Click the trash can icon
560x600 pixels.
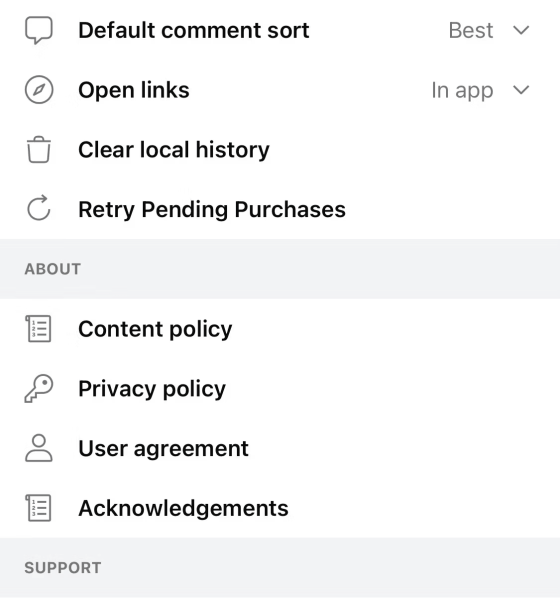coord(39,149)
